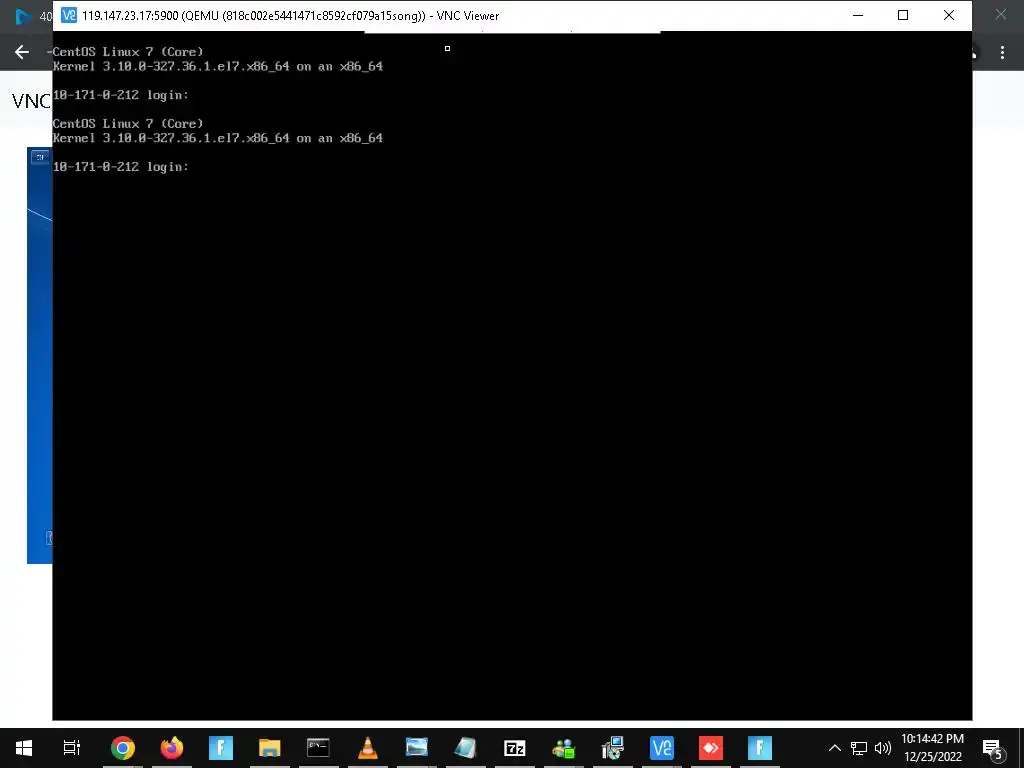
Task: Open the network status tray icon
Action: pos(859,748)
